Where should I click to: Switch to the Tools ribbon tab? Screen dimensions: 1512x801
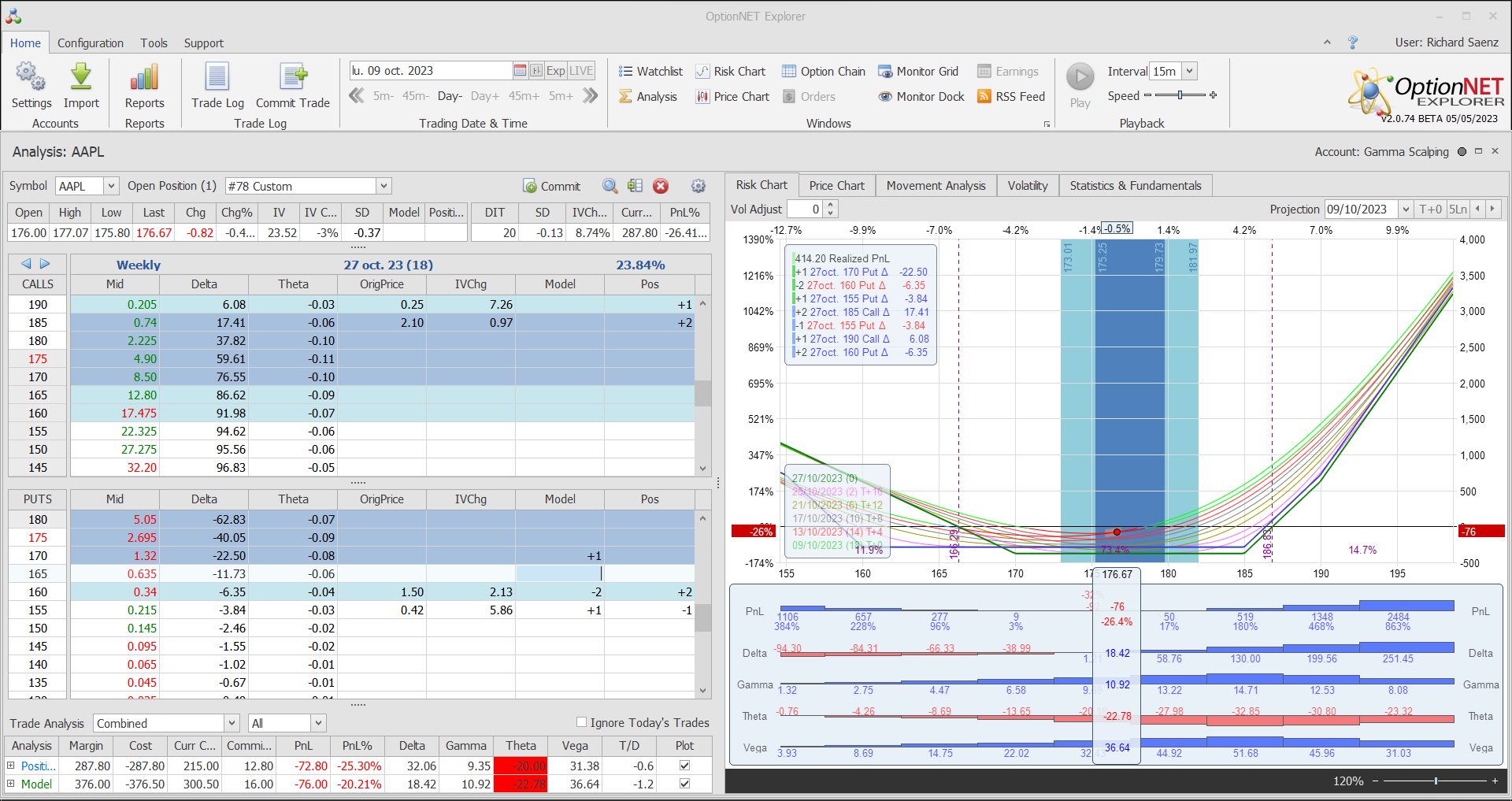point(154,43)
